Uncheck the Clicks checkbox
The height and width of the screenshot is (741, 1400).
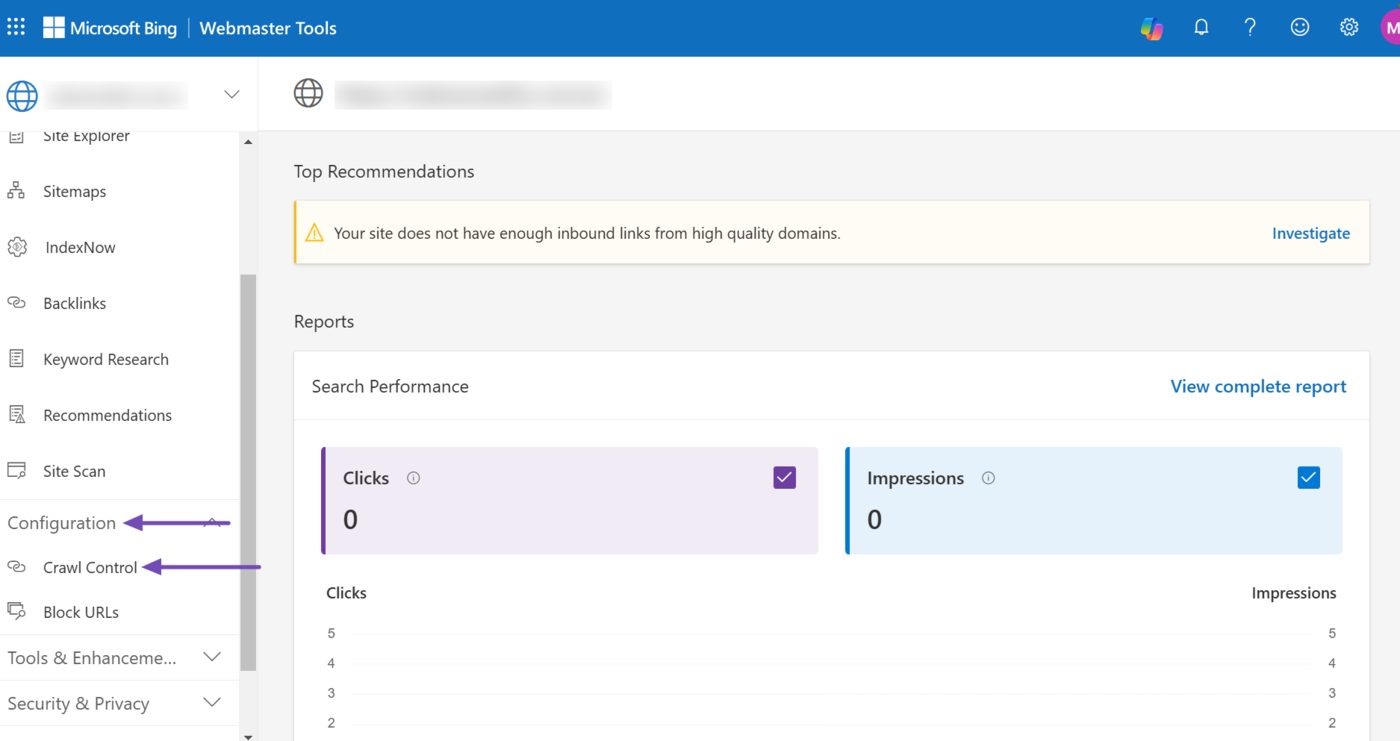(784, 478)
